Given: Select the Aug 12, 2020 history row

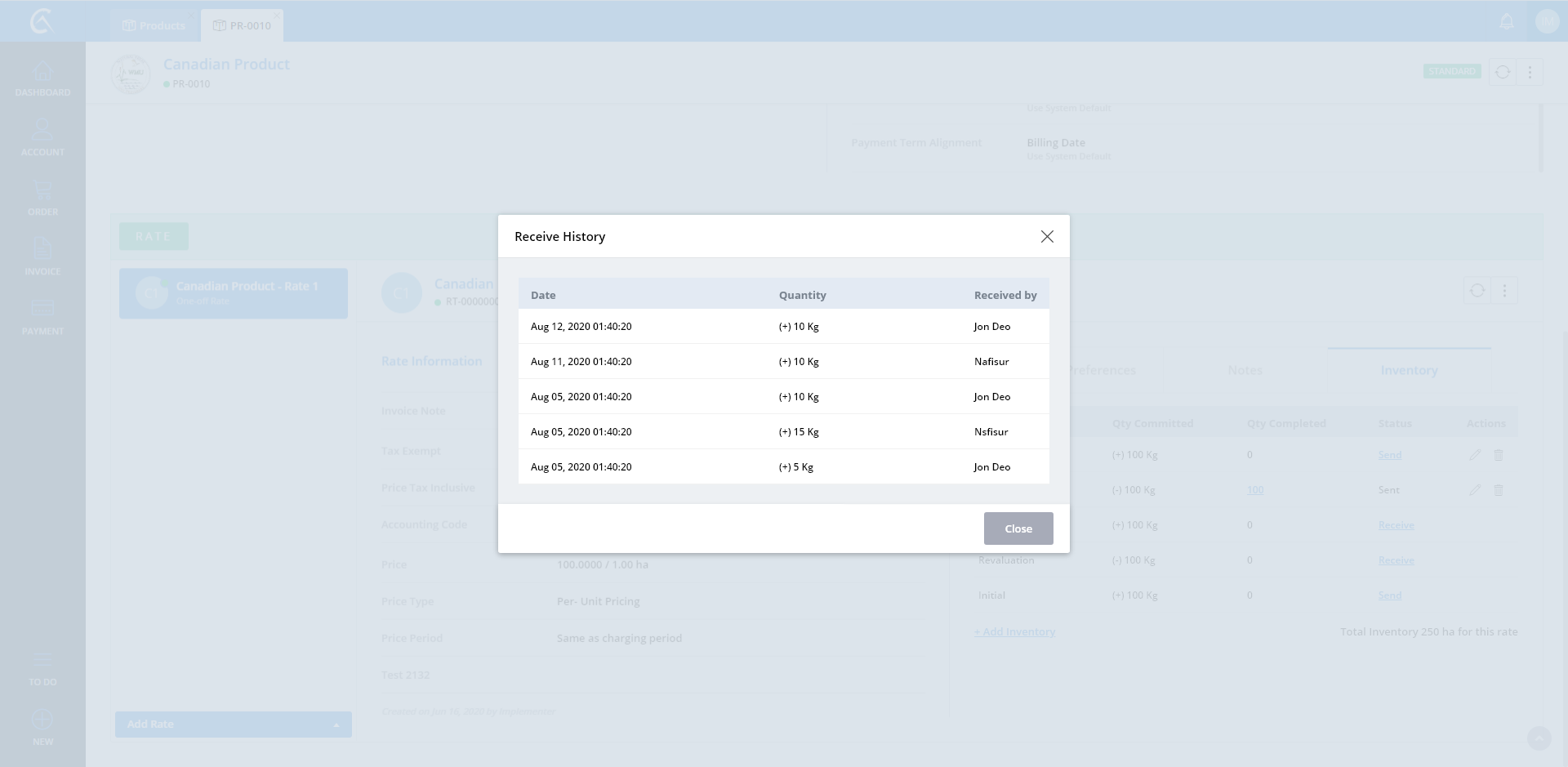Looking at the screenshot, I should (x=782, y=326).
